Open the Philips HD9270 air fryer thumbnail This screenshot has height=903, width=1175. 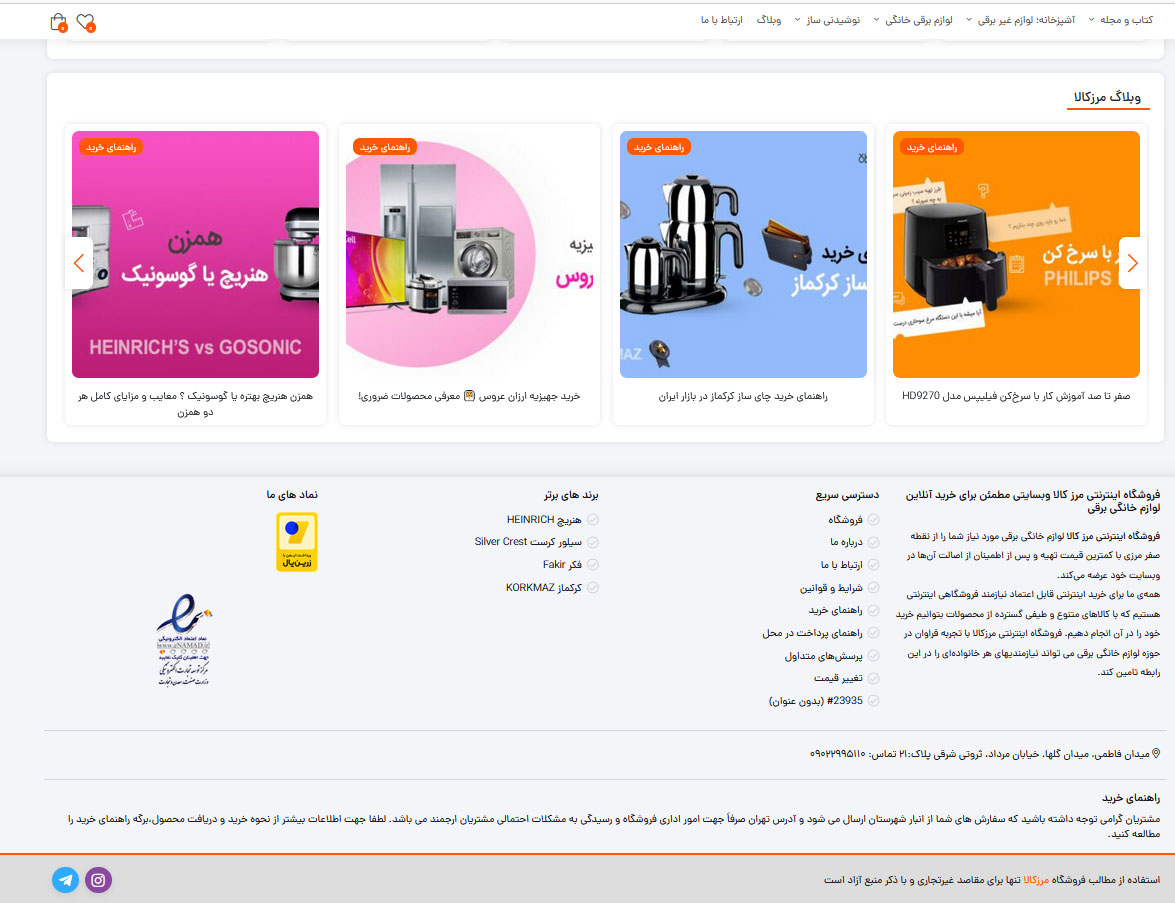tap(1016, 255)
